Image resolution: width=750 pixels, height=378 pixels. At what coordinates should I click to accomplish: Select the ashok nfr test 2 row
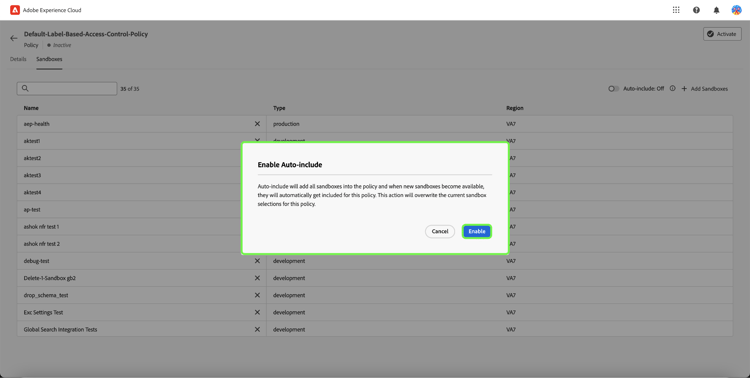tap(42, 244)
